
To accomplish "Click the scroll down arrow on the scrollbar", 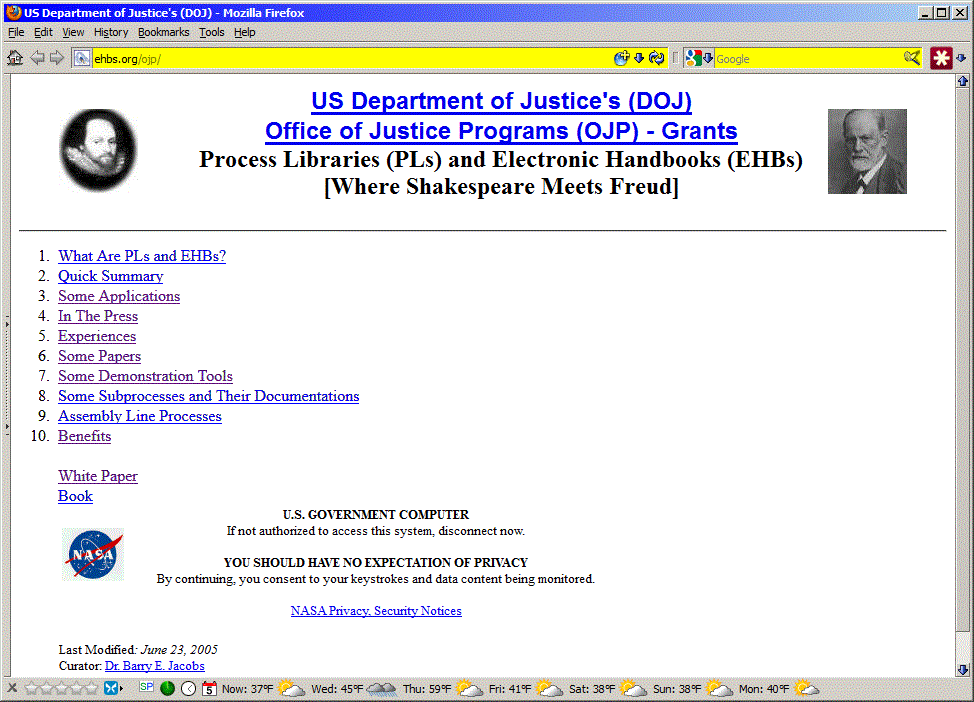I will click(963, 670).
